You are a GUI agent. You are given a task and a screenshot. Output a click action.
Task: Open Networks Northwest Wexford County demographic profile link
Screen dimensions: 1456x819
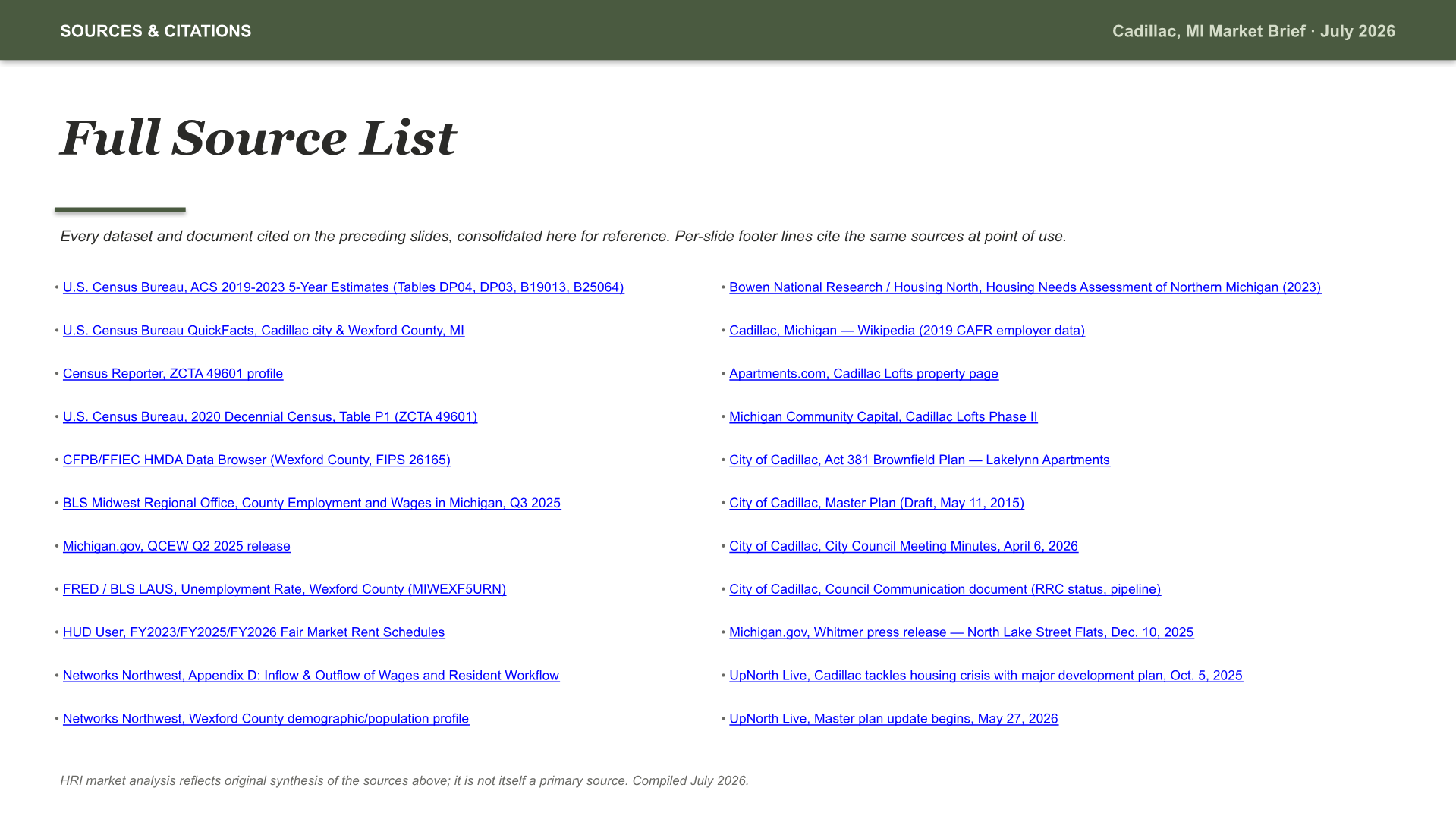point(266,719)
